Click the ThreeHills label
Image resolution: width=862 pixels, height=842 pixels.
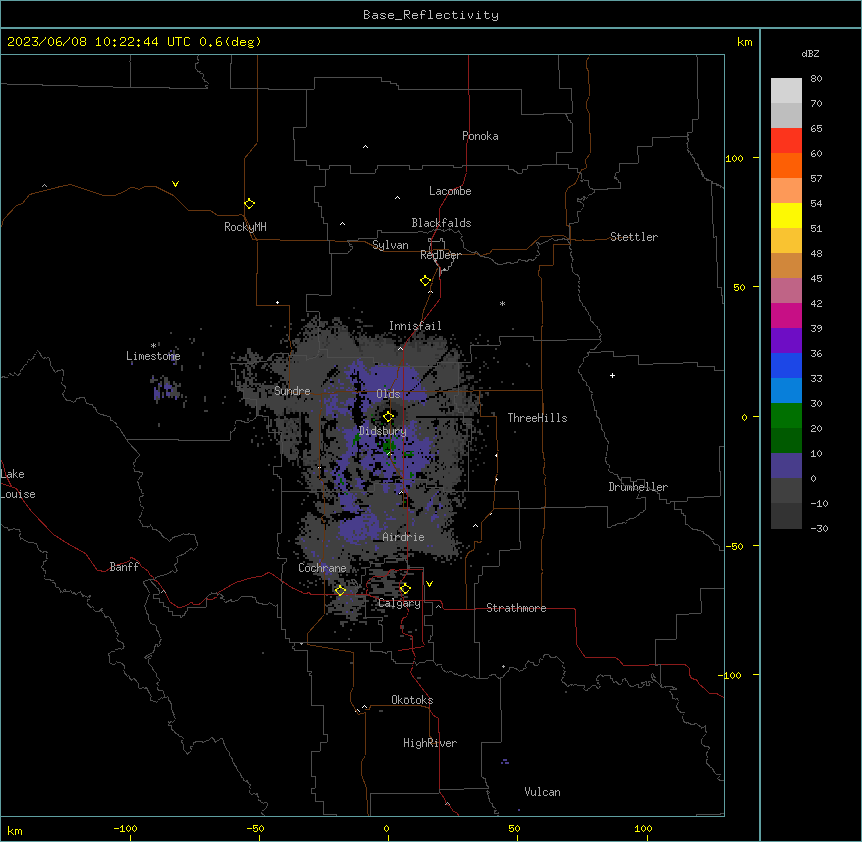[x=537, y=418]
